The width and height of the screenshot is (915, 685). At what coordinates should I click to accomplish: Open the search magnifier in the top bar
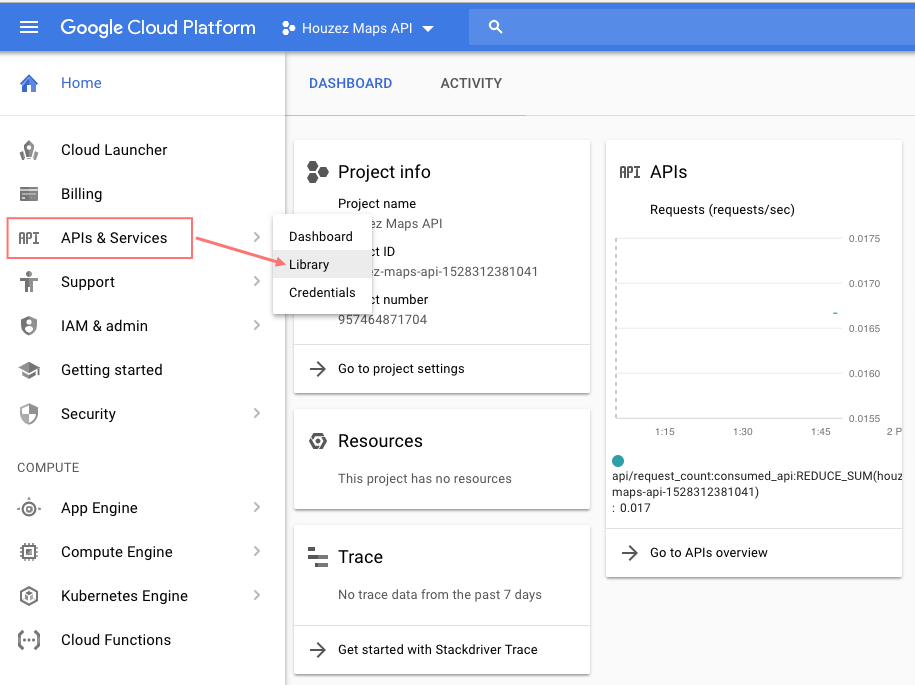(x=496, y=27)
